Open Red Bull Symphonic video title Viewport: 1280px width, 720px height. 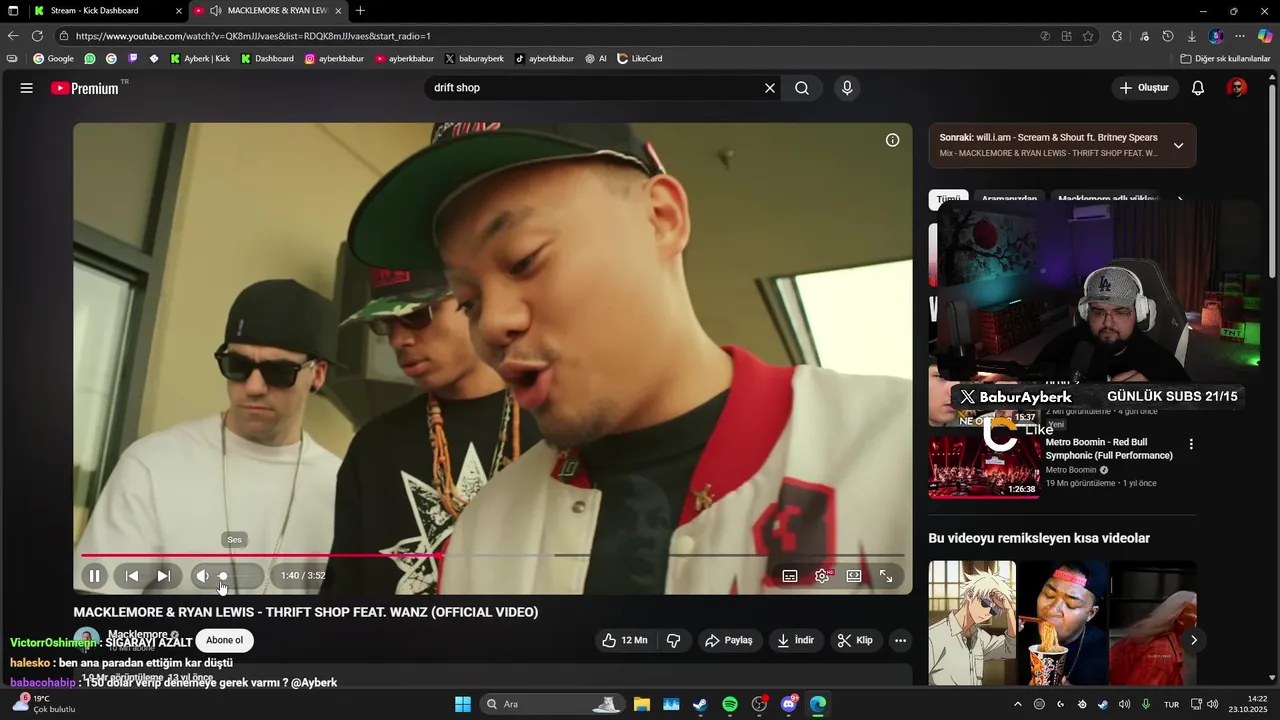(x=1109, y=449)
